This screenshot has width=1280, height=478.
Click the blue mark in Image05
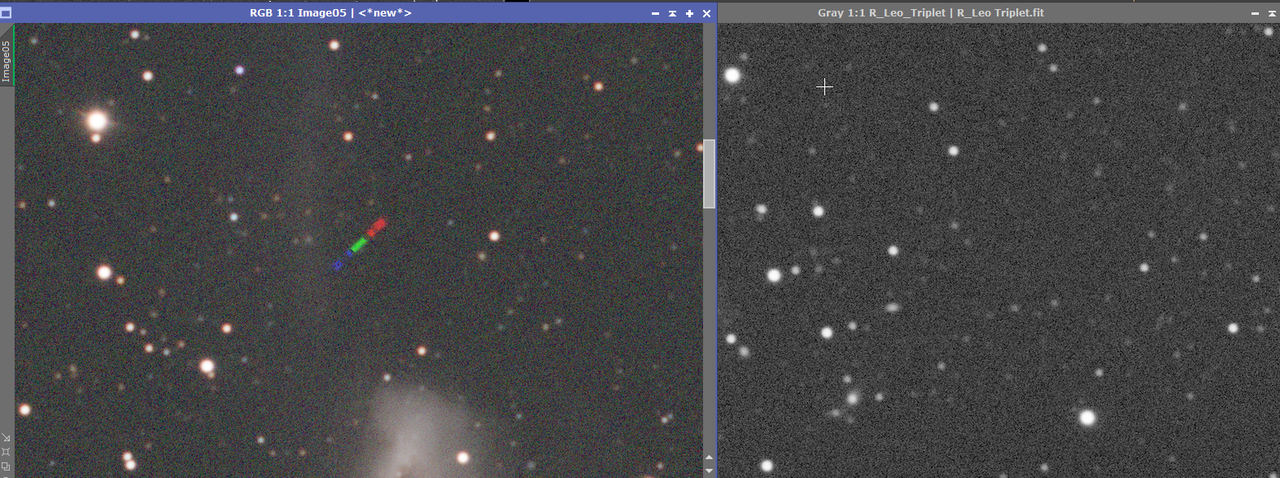339,264
